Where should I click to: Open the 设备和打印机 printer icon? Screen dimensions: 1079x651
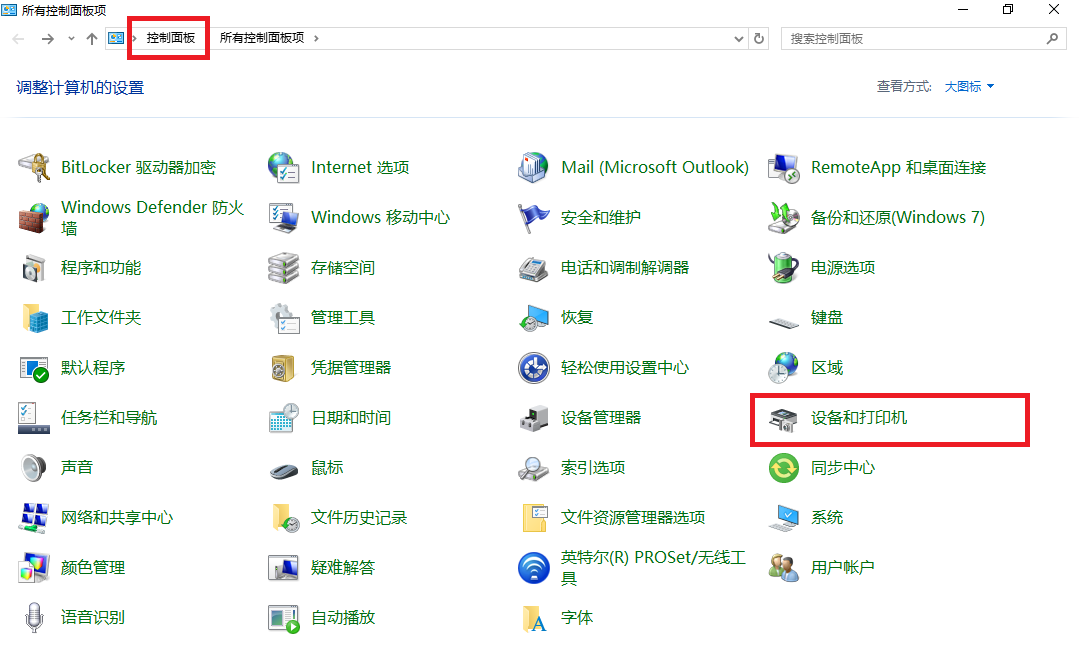783,418
